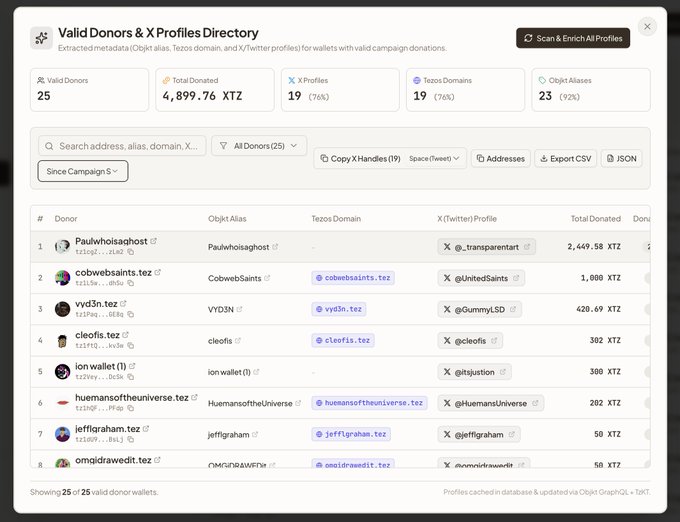The height and width of the screenshot is (522, 680).
Task: Open vyd3n.tez donor external link icon
Action: [123, 303]
